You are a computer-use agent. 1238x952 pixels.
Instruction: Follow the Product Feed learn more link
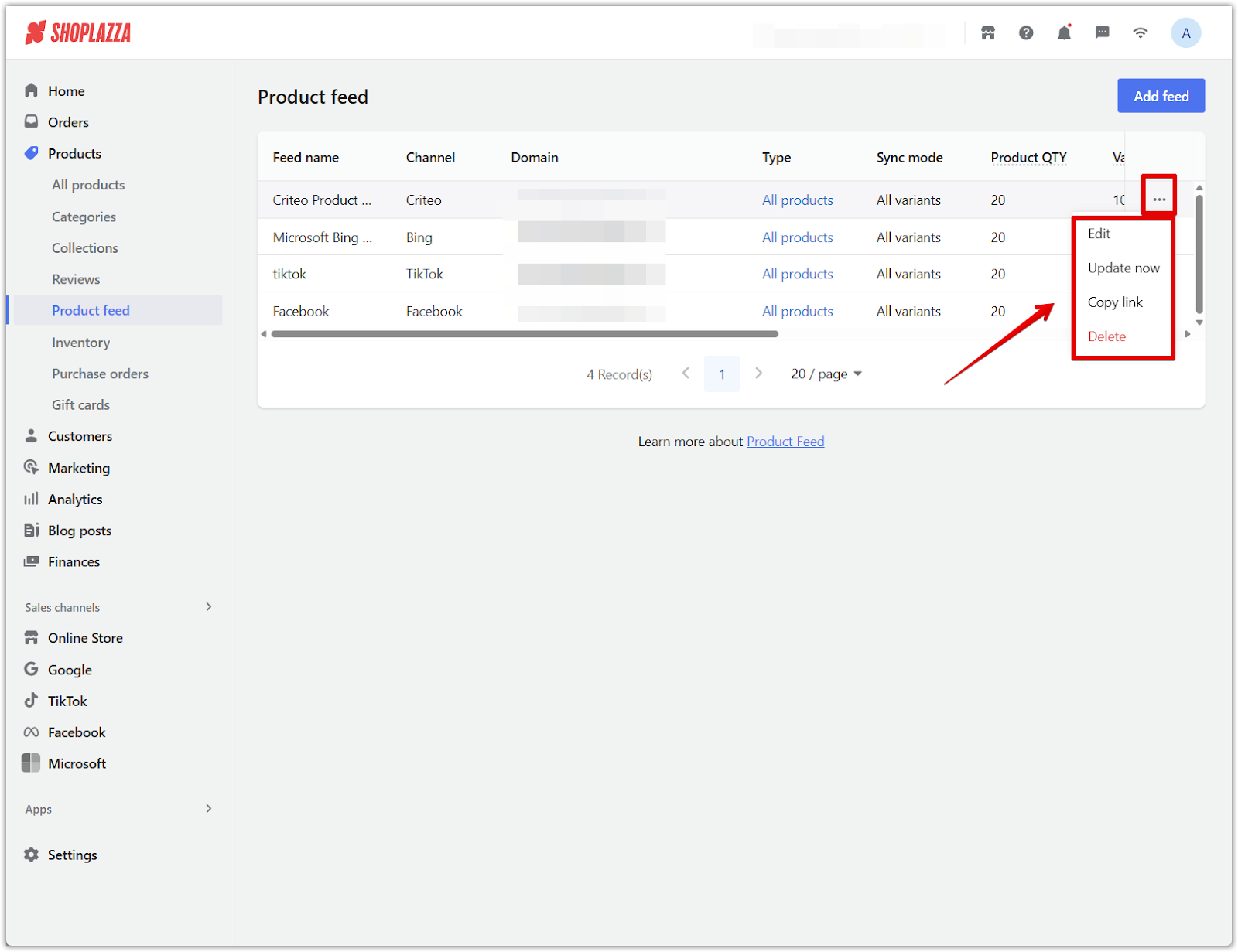[x=785, y=442]
